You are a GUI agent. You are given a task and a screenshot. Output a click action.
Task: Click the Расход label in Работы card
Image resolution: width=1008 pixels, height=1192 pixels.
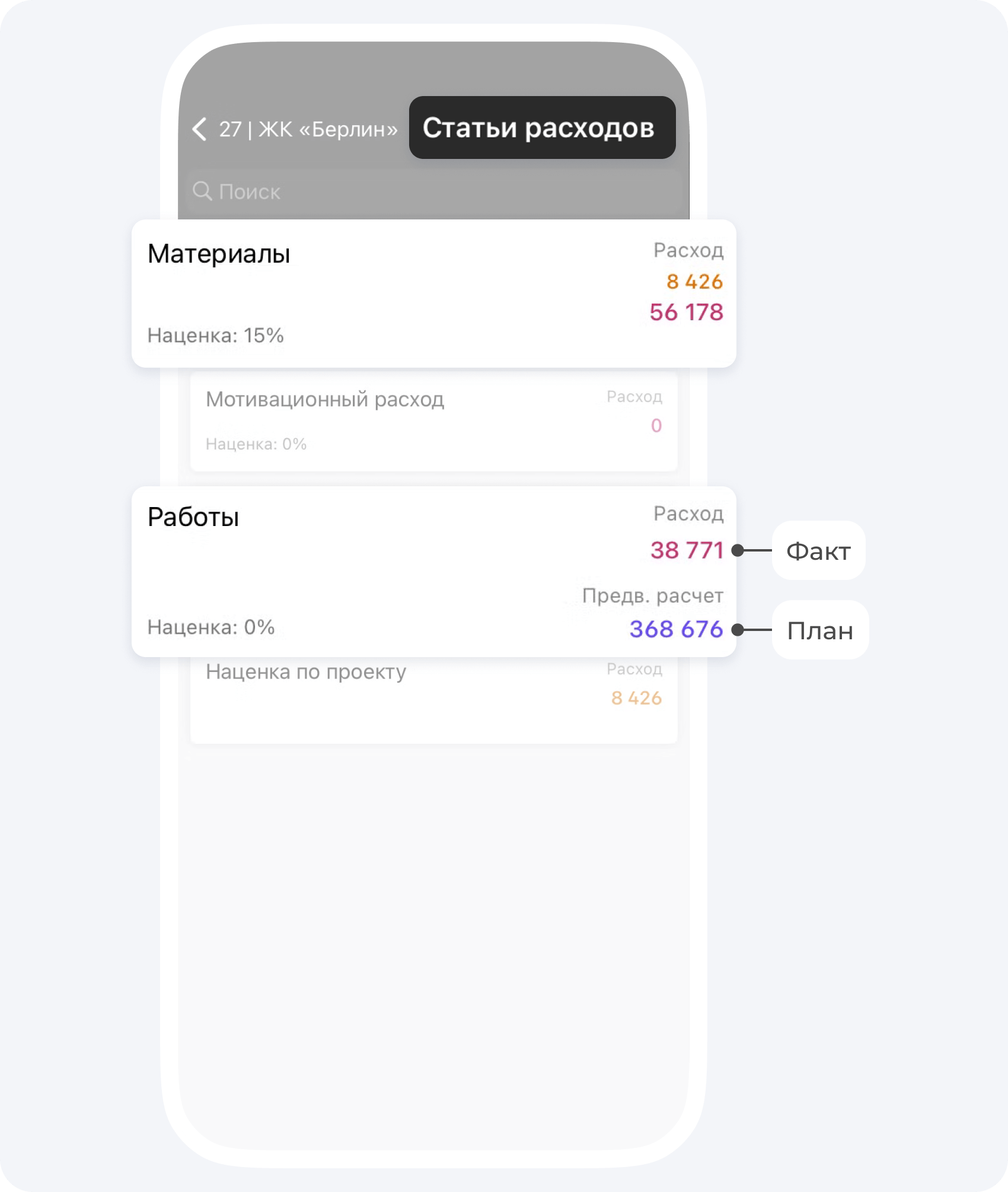point(688,514)
